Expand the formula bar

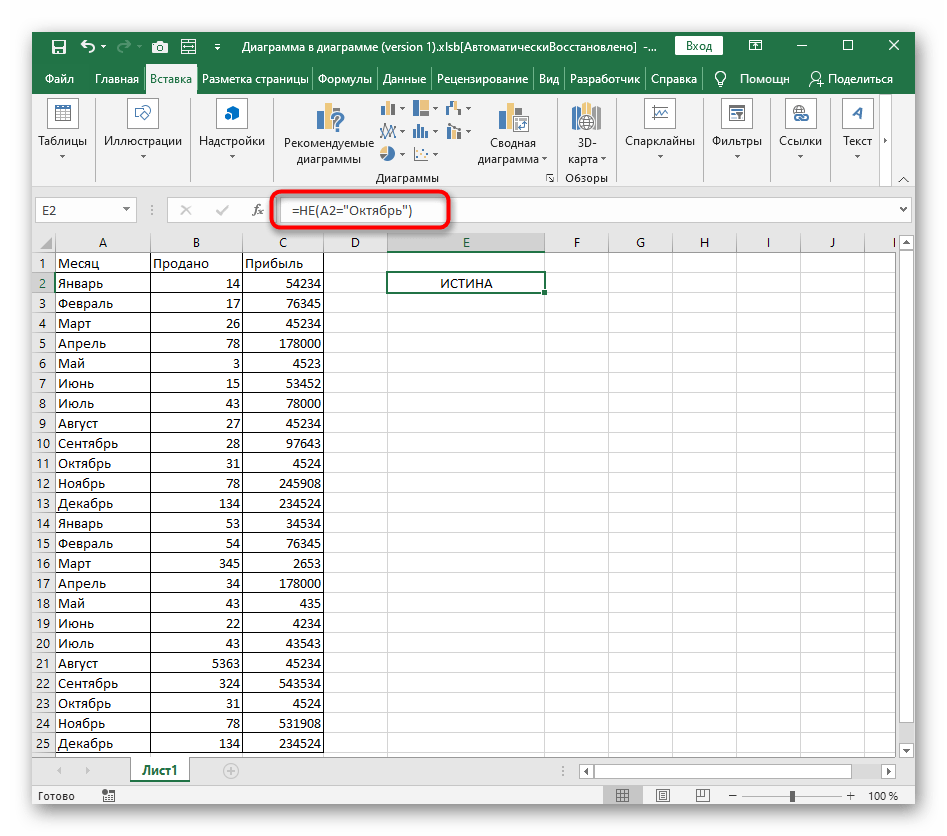903,210
